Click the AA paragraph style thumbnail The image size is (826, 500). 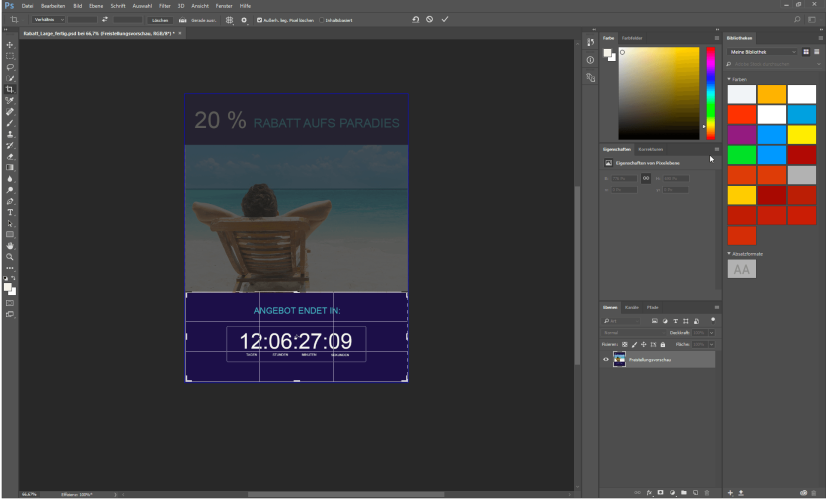coord(742,269)
